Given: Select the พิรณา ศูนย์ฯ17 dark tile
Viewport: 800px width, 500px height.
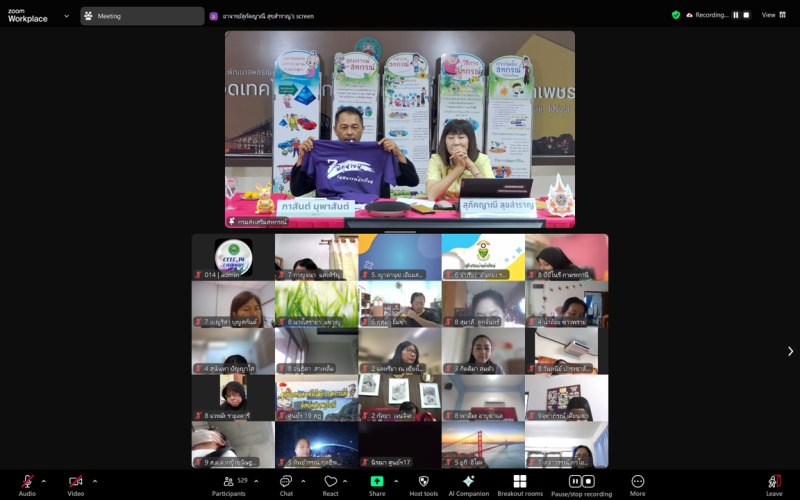Looking at the screenshot, I should 400,444.
